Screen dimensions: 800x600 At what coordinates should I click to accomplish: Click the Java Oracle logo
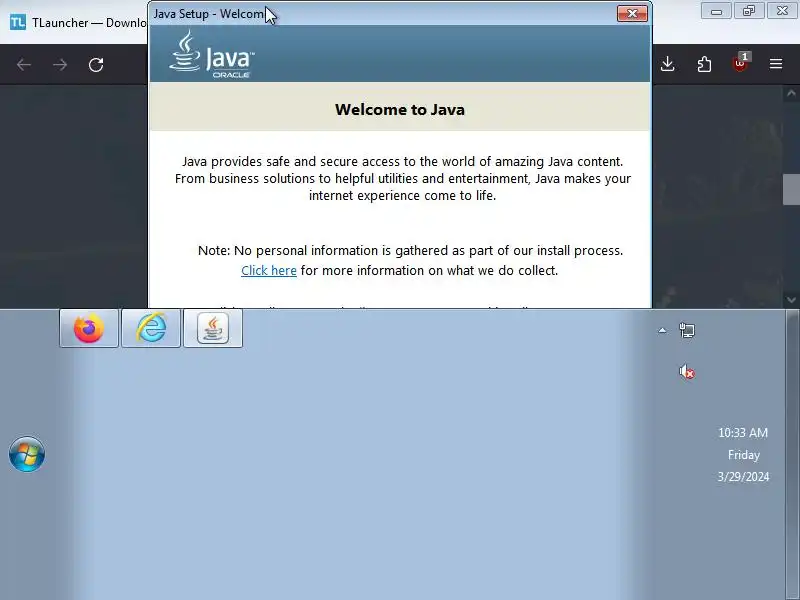click(212, 54)
